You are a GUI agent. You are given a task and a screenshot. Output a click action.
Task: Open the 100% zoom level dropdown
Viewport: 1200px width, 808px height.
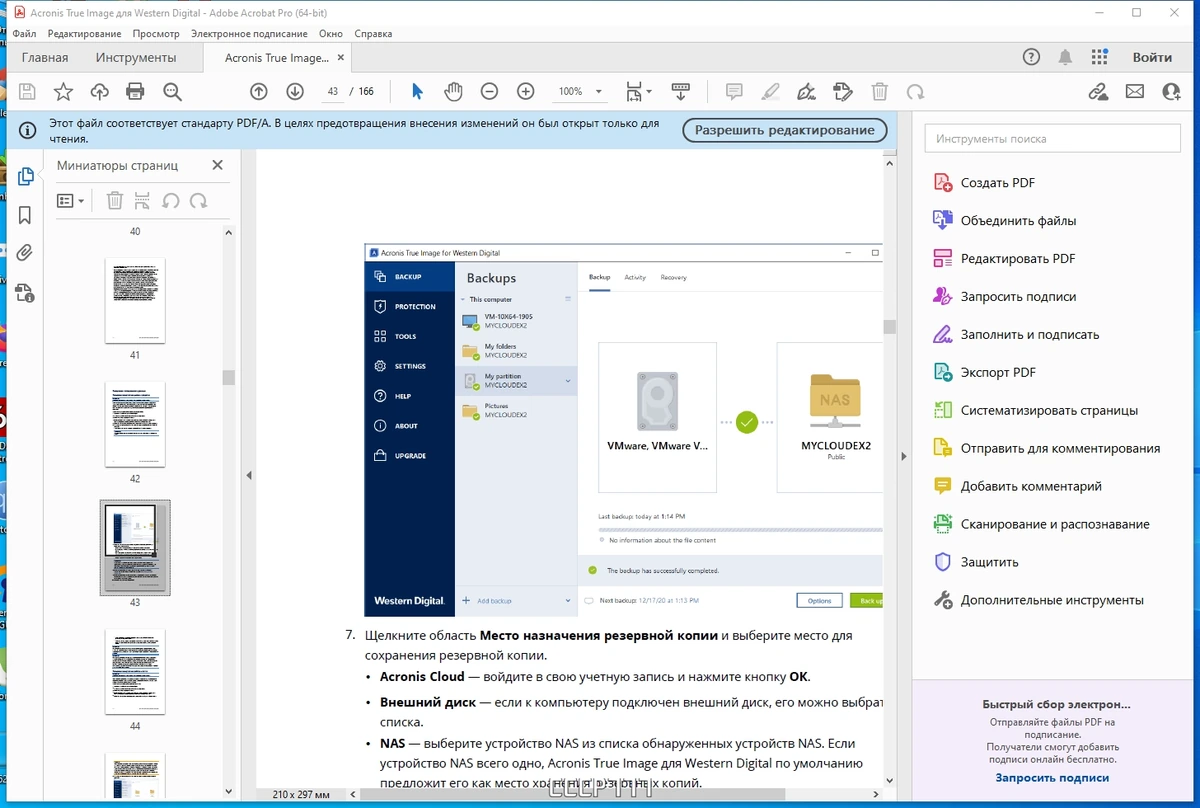point(579,92)
